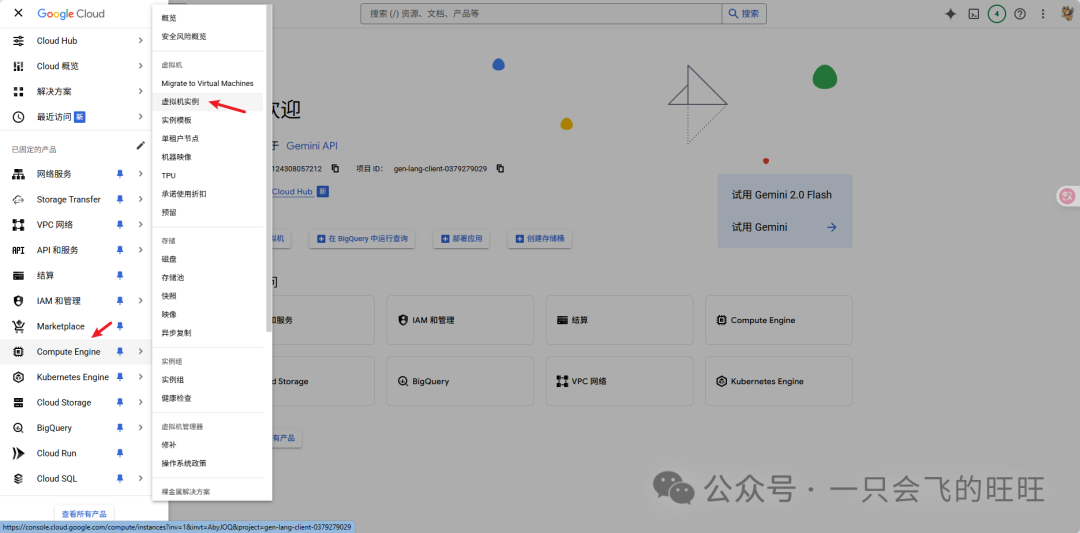Click the Cloud Run arrows icon
The height and width of the screenshot is (533, 1080).
(x=19, y=453)
